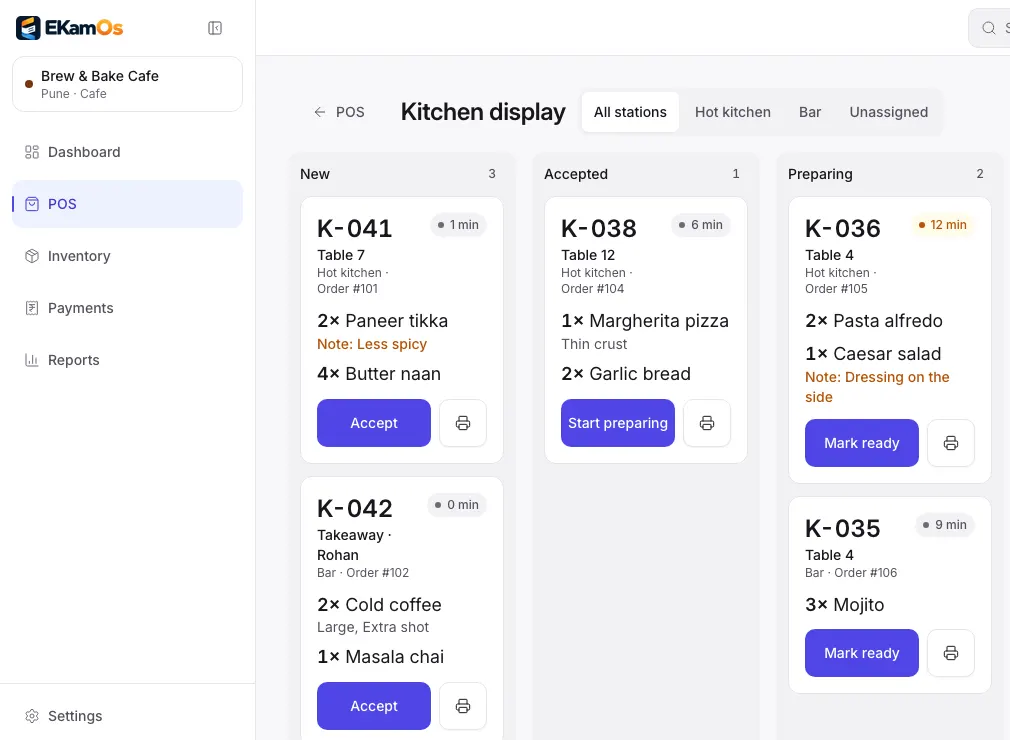Show Unassigned station orders

click(x=888, y=112)
